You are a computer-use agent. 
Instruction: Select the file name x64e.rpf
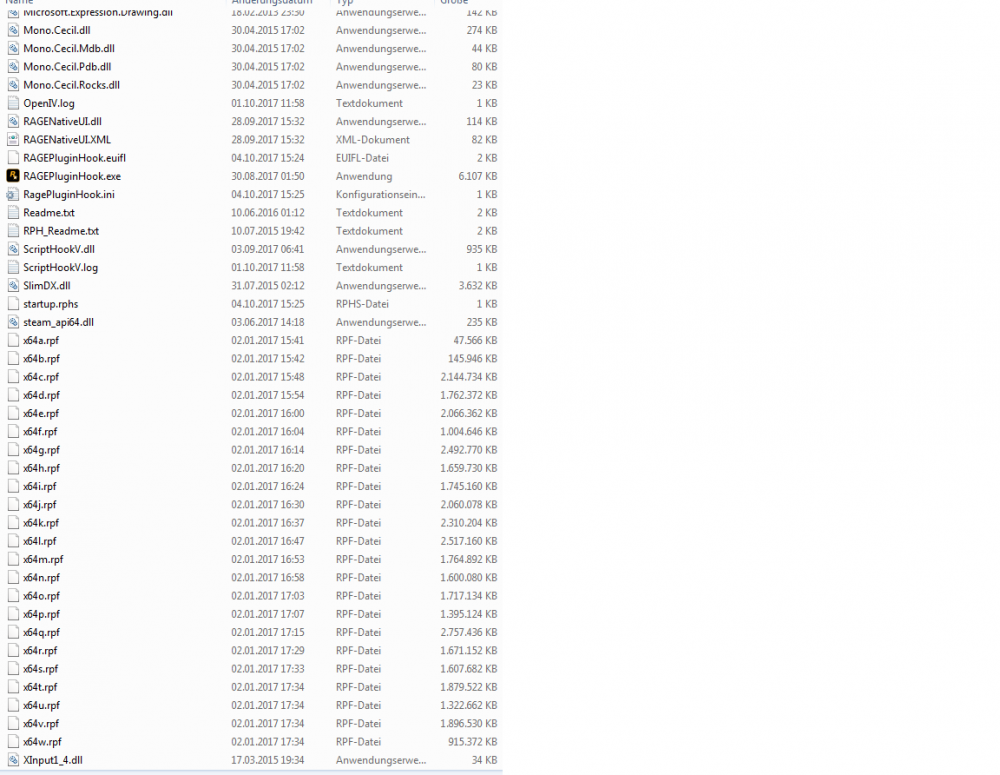(x=41, y=413)
